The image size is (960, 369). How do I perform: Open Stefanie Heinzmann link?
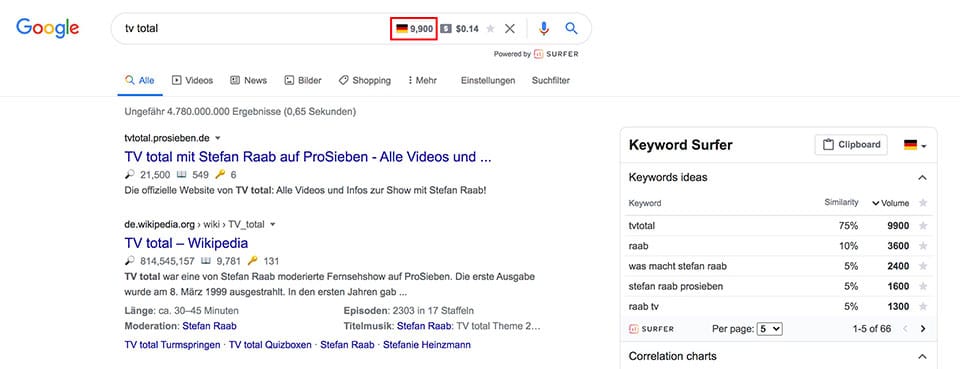coord(427,345)
